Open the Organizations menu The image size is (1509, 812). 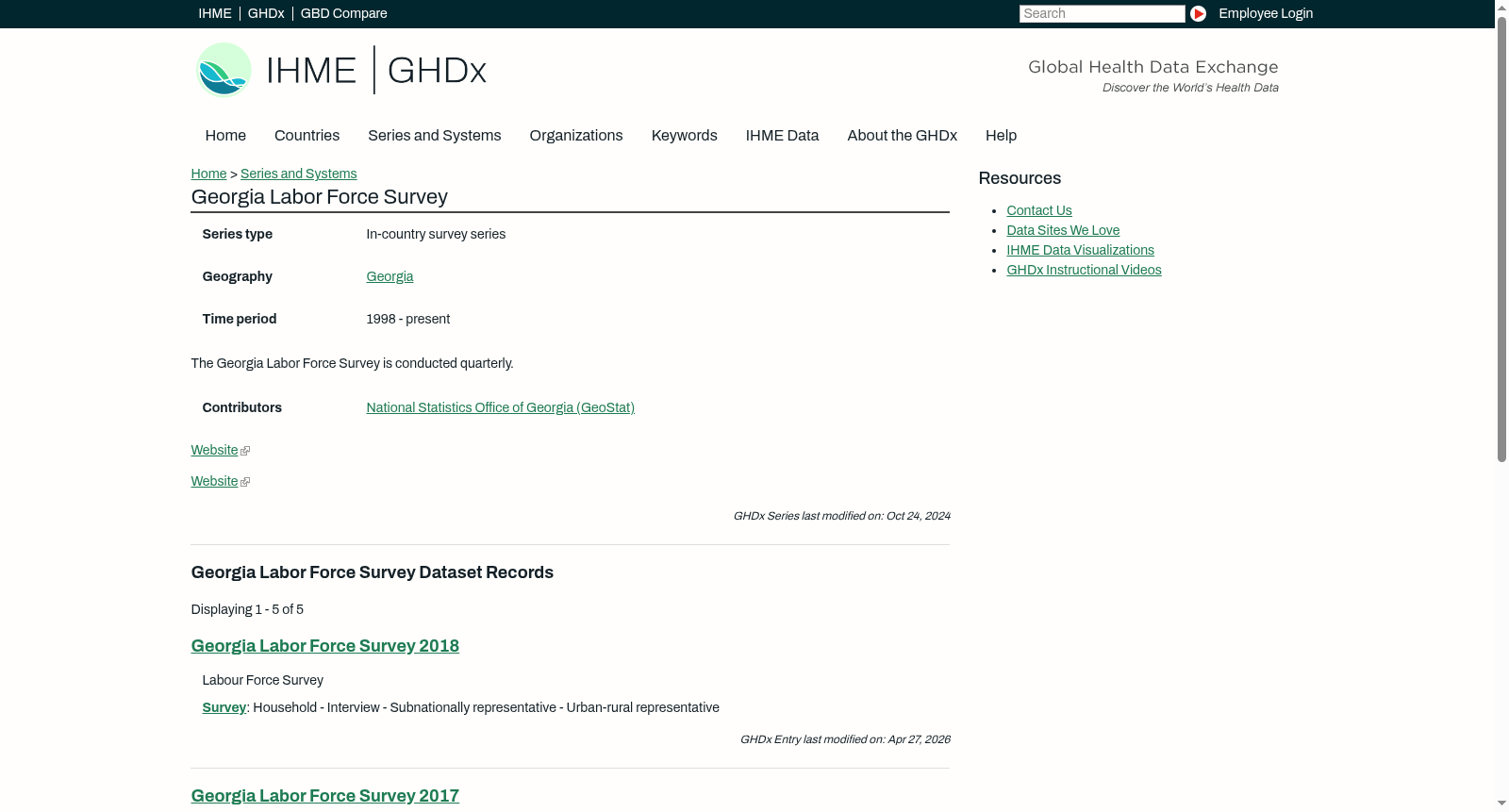(x=576, y=136)
